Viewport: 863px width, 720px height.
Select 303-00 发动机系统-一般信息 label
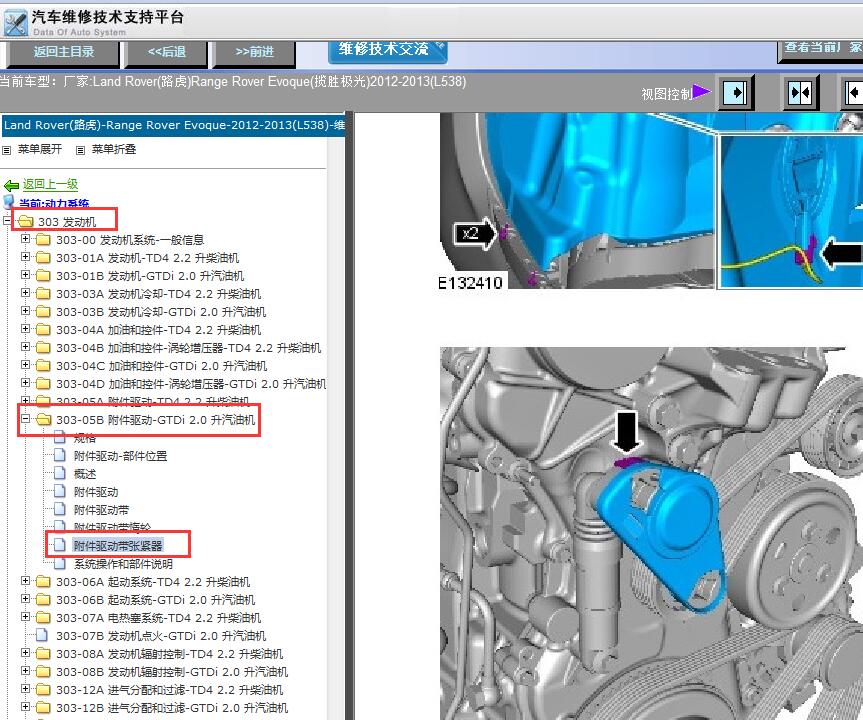tap(130, 240)
